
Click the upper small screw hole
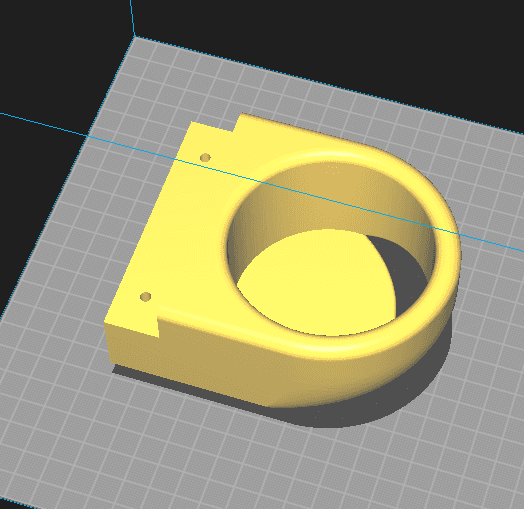coord(205,157)
